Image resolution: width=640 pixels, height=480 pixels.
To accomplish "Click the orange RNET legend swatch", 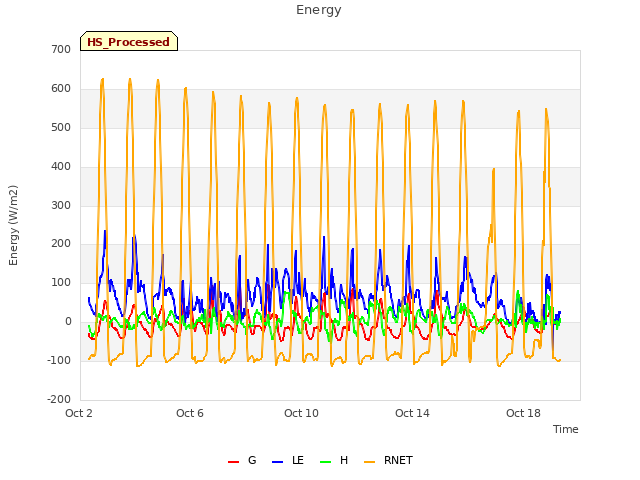I will (x=369, y=462).
